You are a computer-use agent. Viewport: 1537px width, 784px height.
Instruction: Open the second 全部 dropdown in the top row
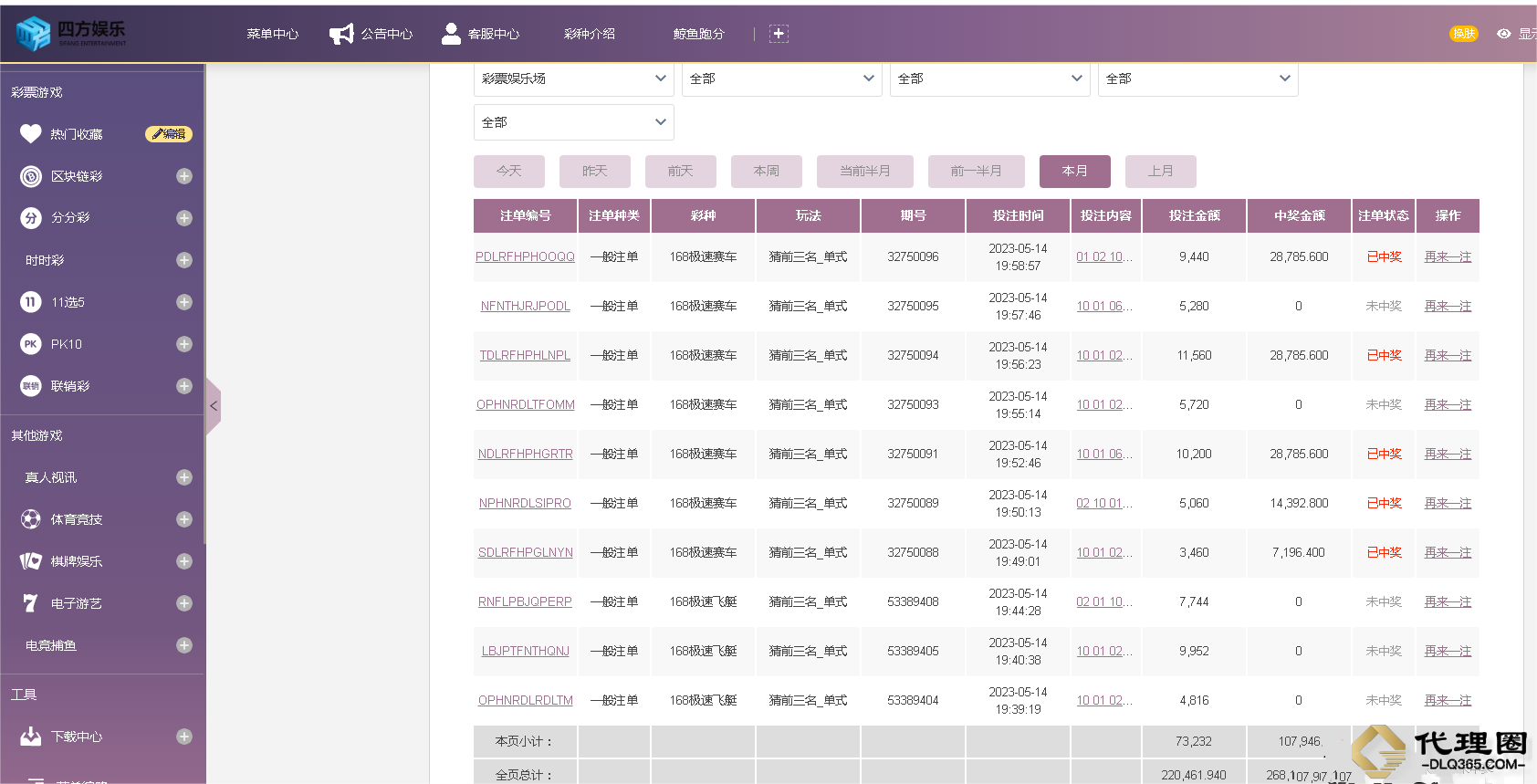coord(782,78)
